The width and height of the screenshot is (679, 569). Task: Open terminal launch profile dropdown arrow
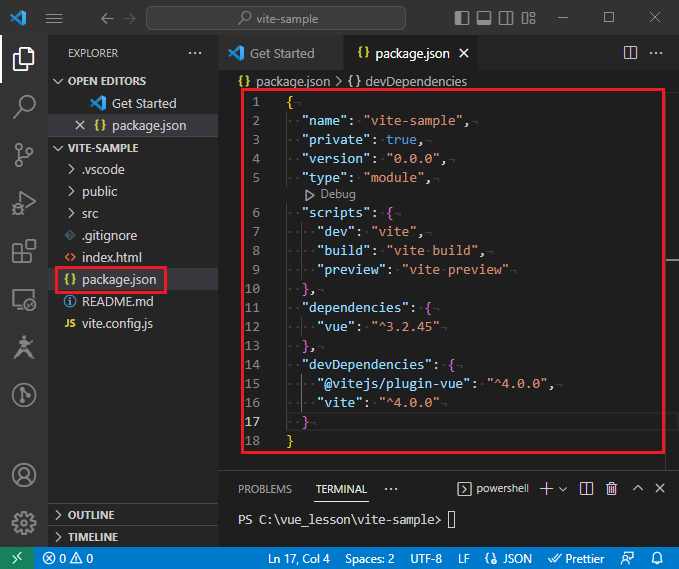point(563,489)
